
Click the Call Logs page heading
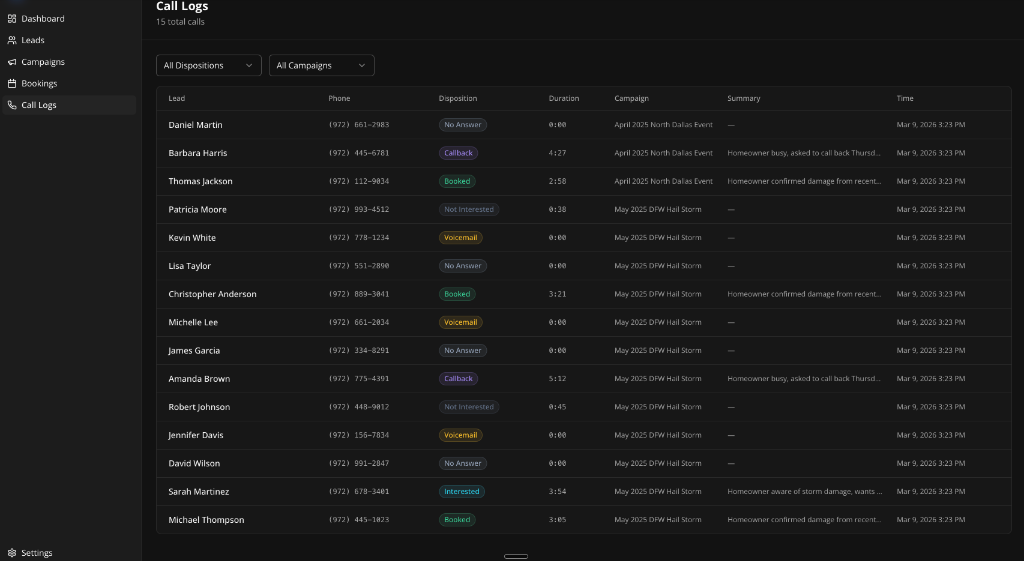[182, 7]
